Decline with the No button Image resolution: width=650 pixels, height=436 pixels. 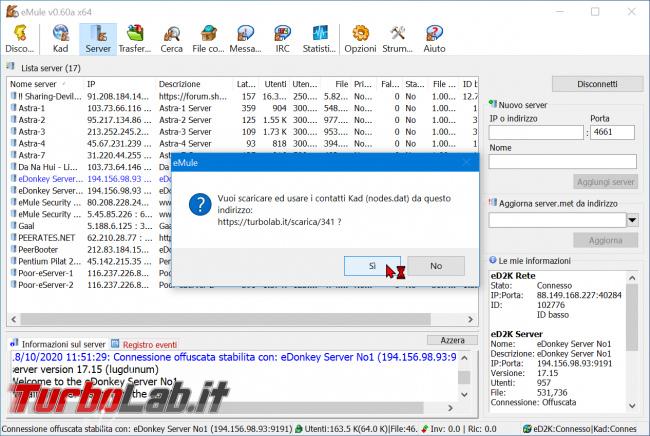click(436, 266)
